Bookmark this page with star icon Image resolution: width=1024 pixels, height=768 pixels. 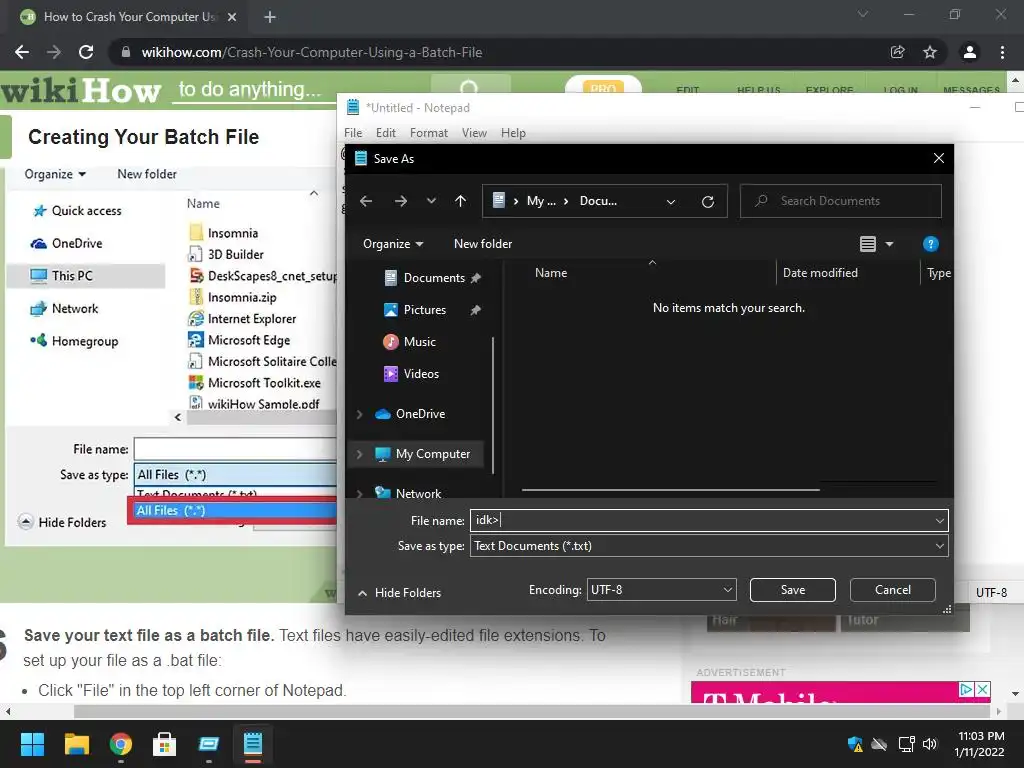point(930,52)
